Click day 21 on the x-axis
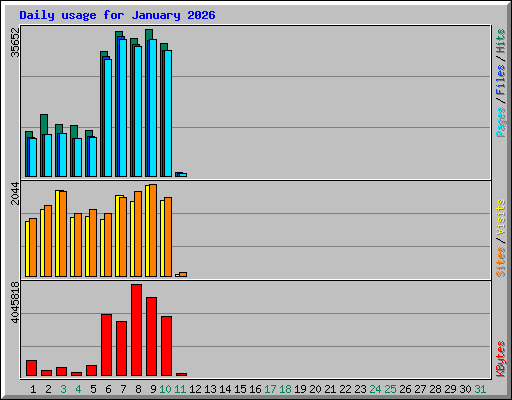512x400 pixels. tap(330, 389)
